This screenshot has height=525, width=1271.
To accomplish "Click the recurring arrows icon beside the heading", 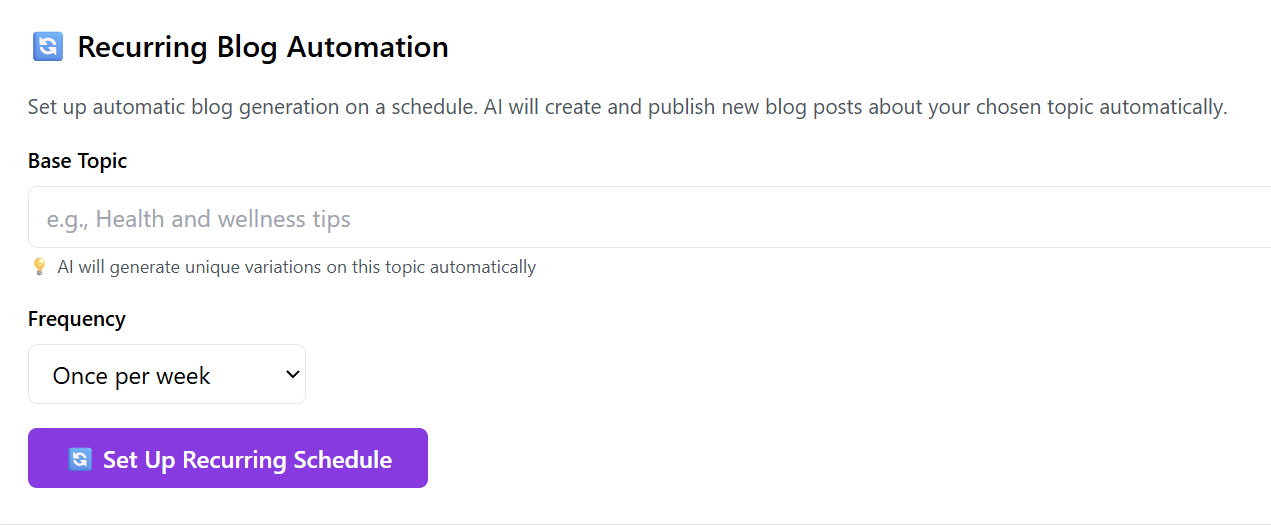I will tap(48, 47).
